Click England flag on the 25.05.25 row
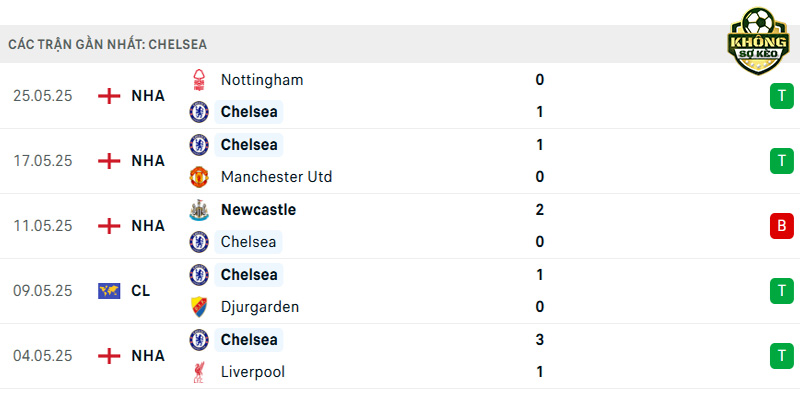Image resolution: width=800 pixels, height=400 pixels. tap(109, 96)
